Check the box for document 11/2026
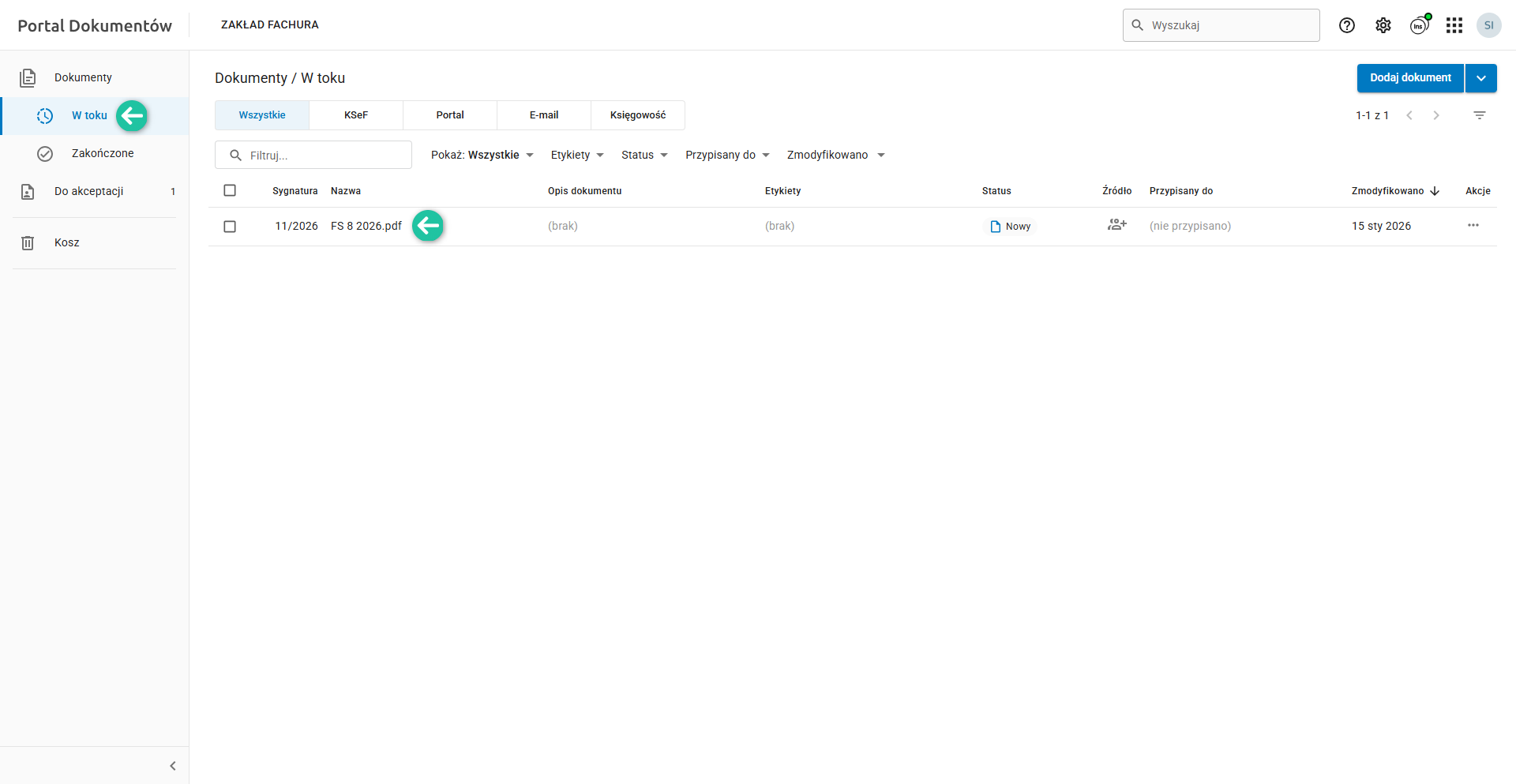 pos(230,227)
